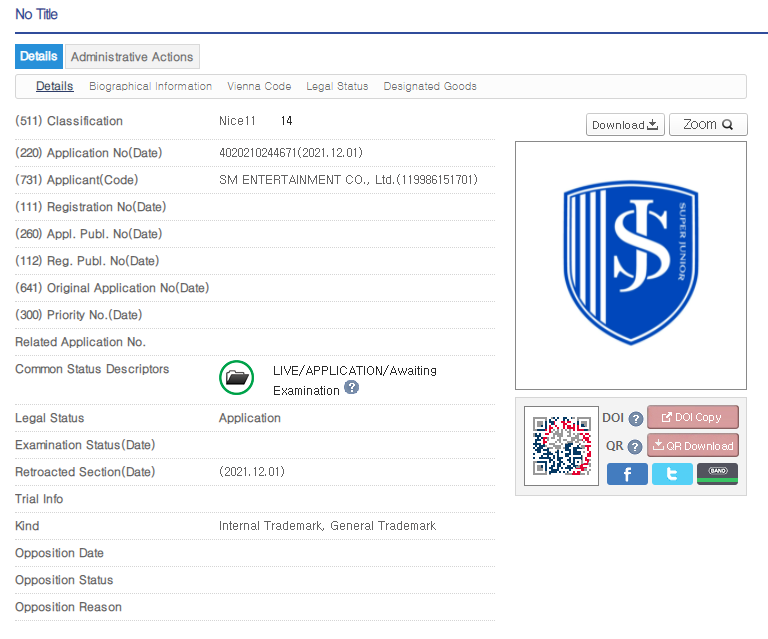Click Internal Trademark, General Trademark text
The height and width of the screenshot is (639, 768).
pyautogui.click(x=327, y=526)
